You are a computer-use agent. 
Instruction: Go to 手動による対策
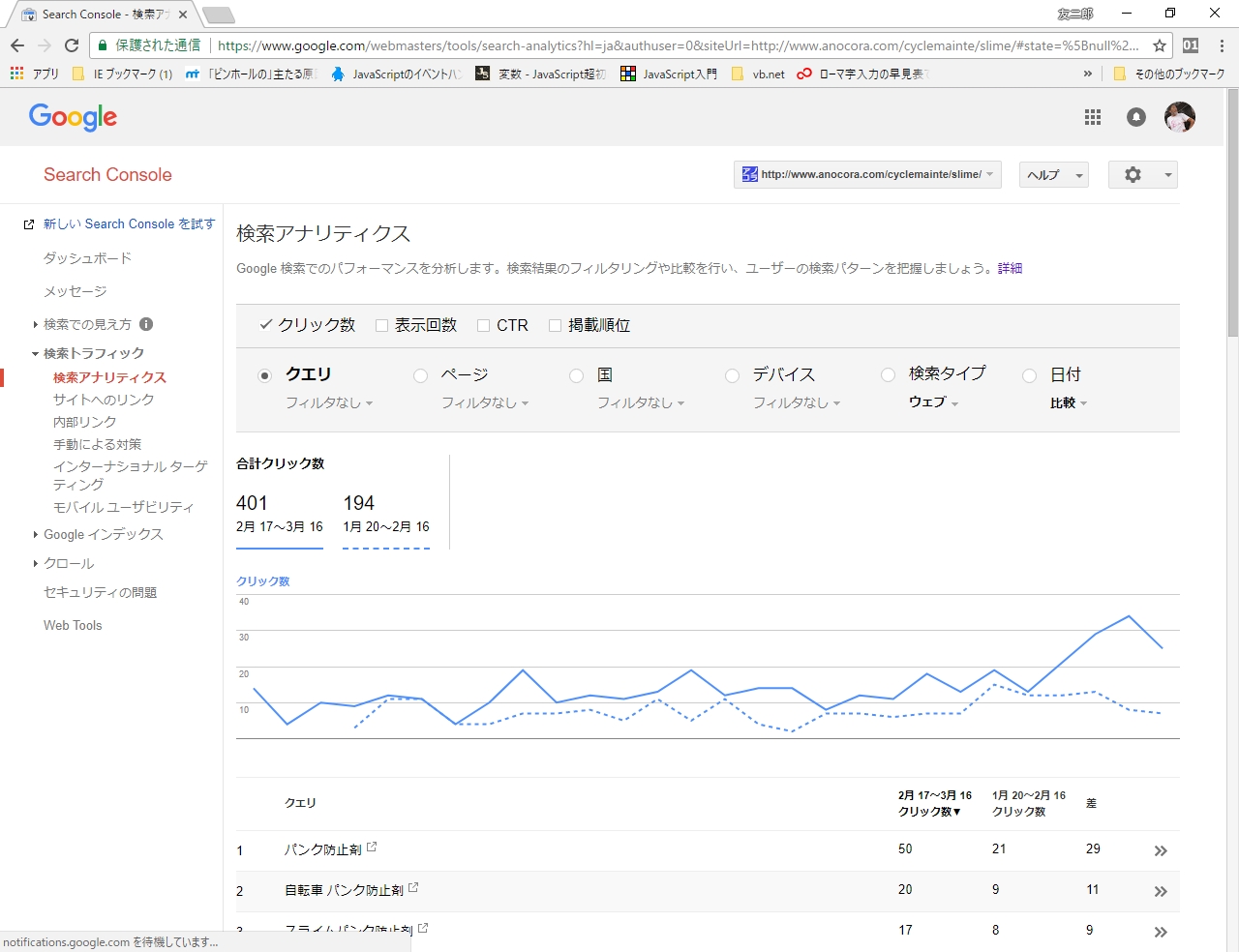(98, 444)
